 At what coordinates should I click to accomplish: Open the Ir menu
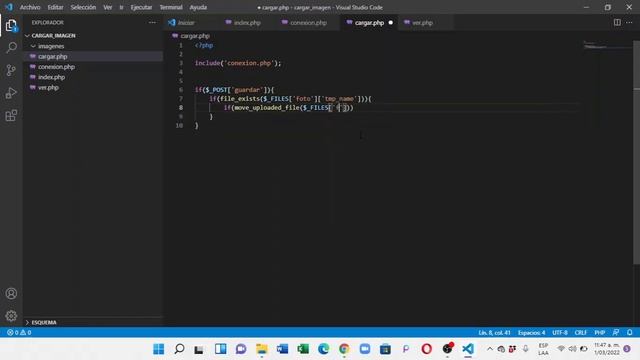(121, 7)
